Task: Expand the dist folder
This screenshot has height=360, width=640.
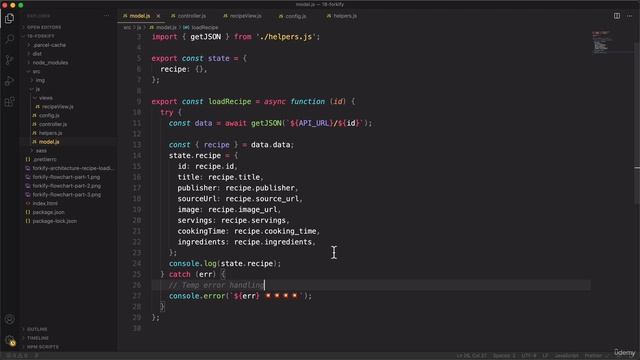Action: [37, 54]
